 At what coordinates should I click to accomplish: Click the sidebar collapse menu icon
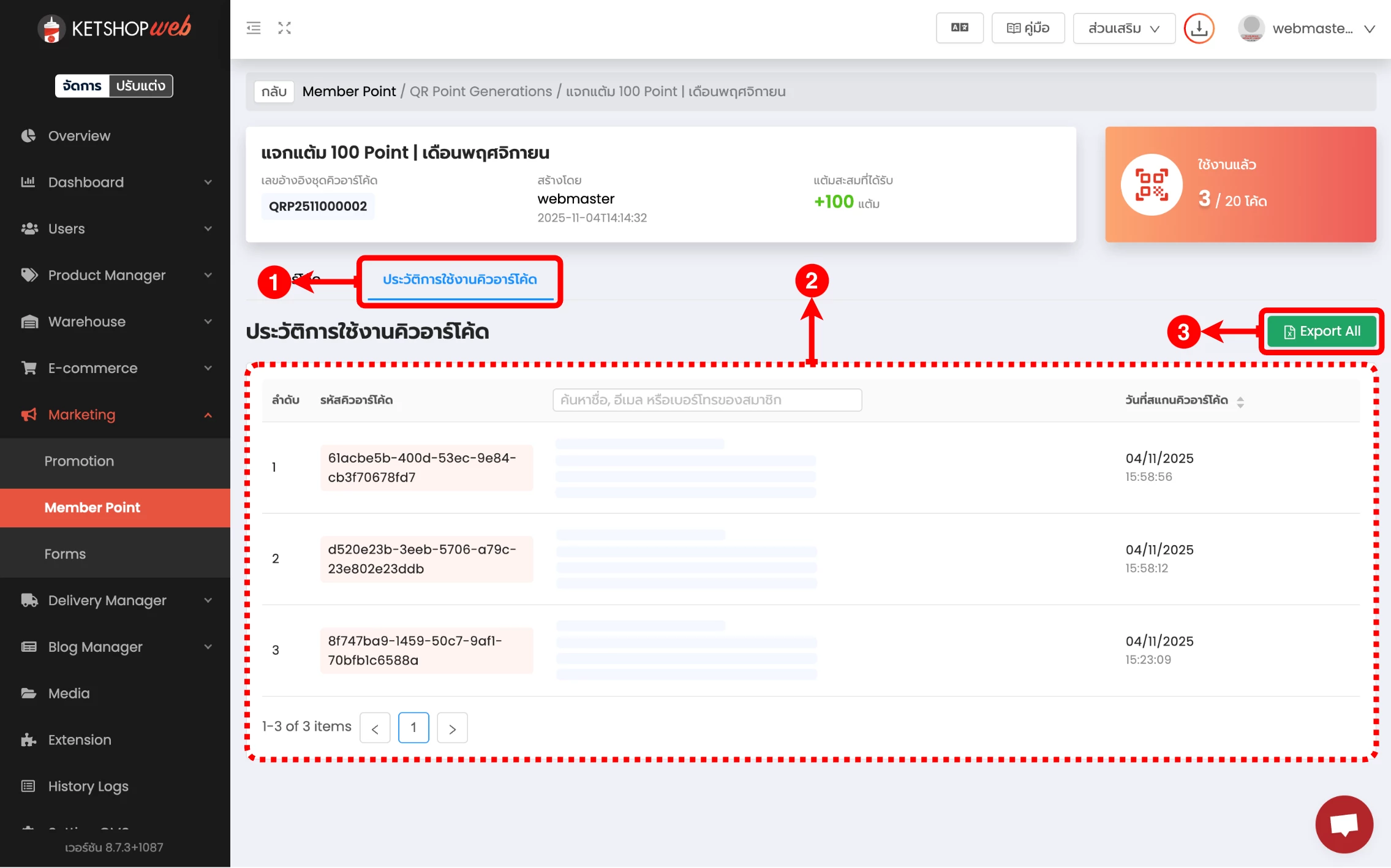coord(254,28)
